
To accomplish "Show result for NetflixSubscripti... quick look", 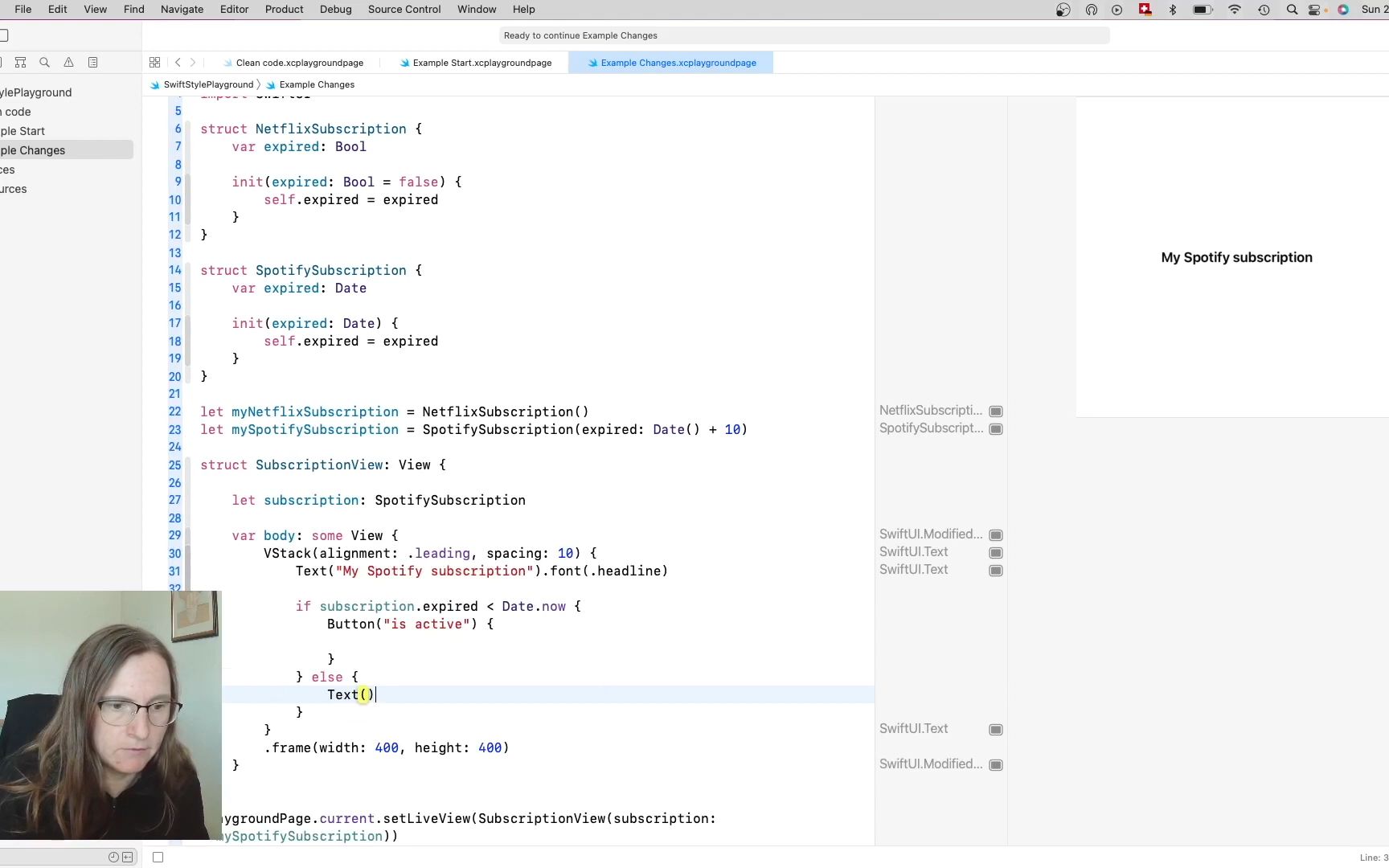I will point(996,411).
